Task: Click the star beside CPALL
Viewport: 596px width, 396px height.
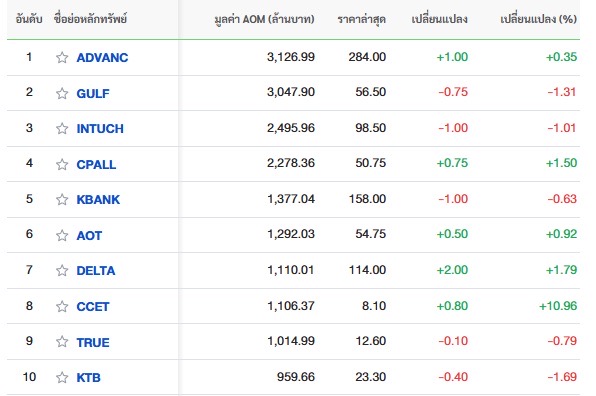Action: point(62,164)
